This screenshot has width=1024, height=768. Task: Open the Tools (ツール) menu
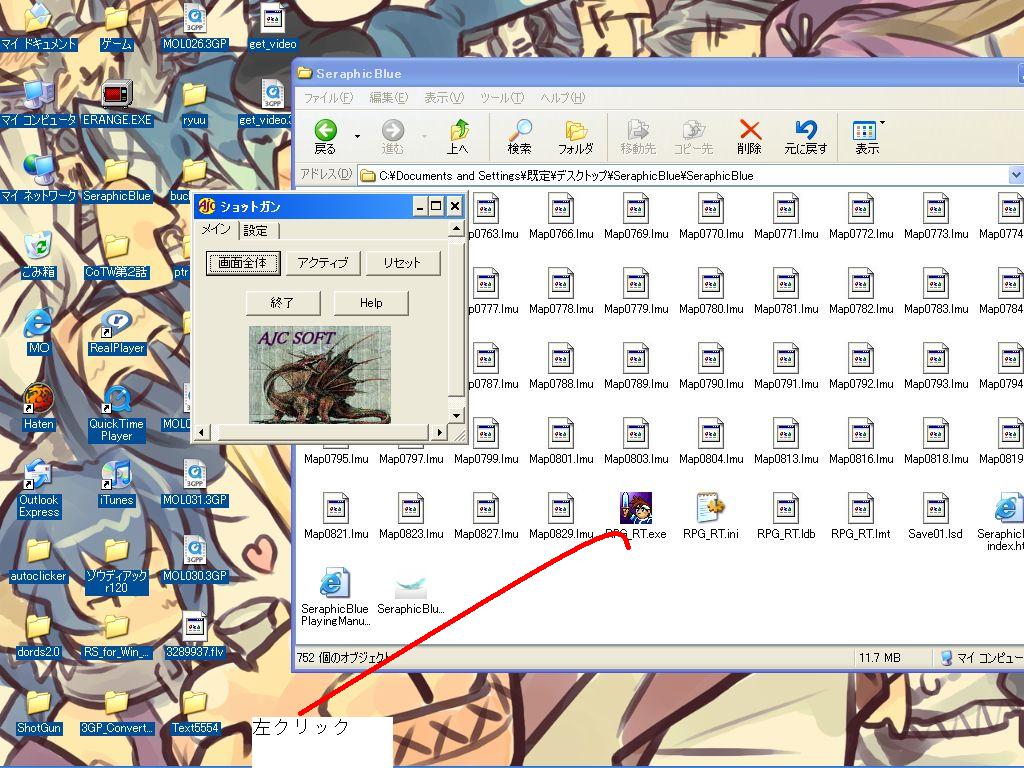tap(502, 98)
